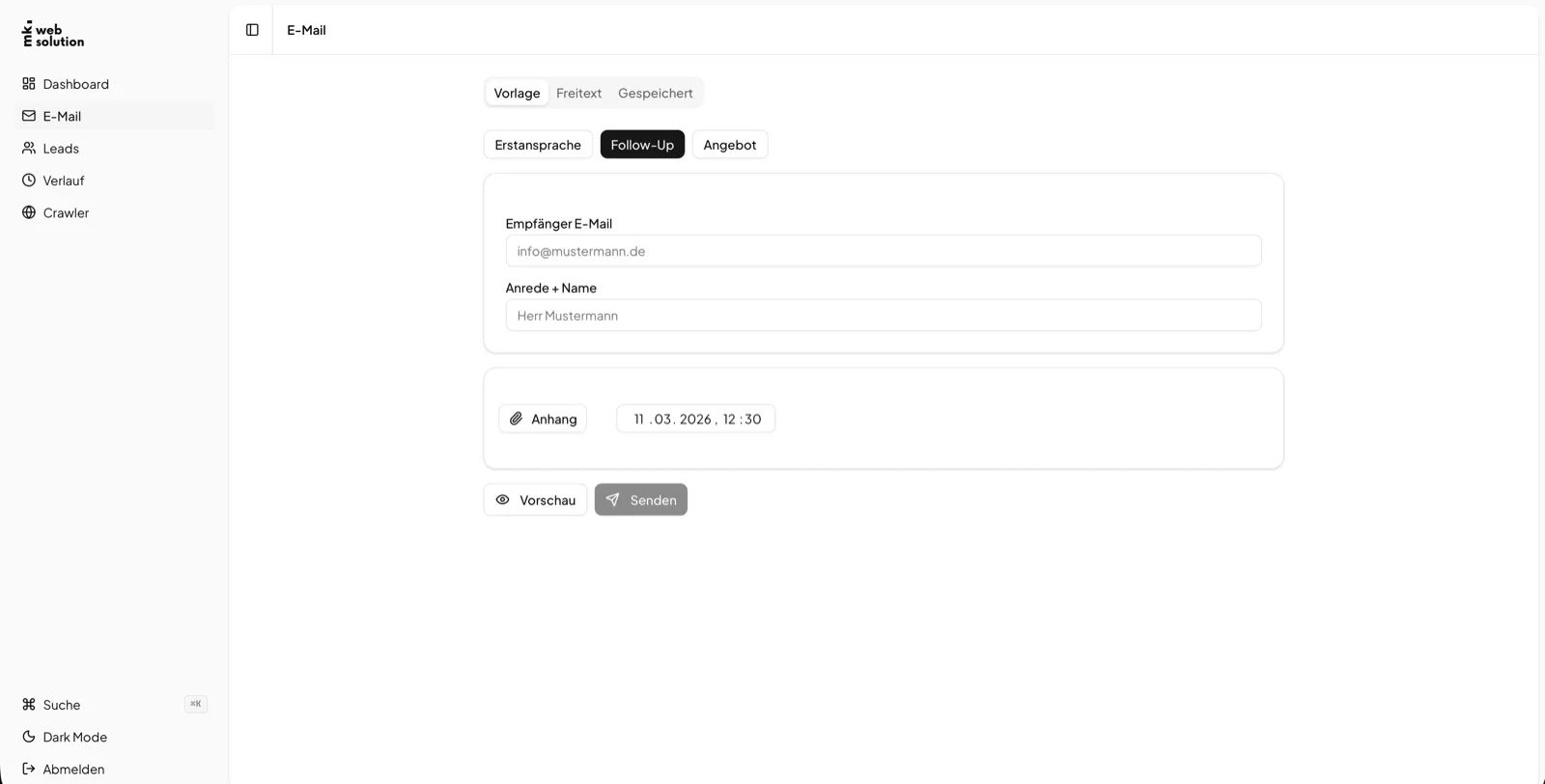1545x784 pixels.
Task: Click the web solution logo
Action: [53, 35]
